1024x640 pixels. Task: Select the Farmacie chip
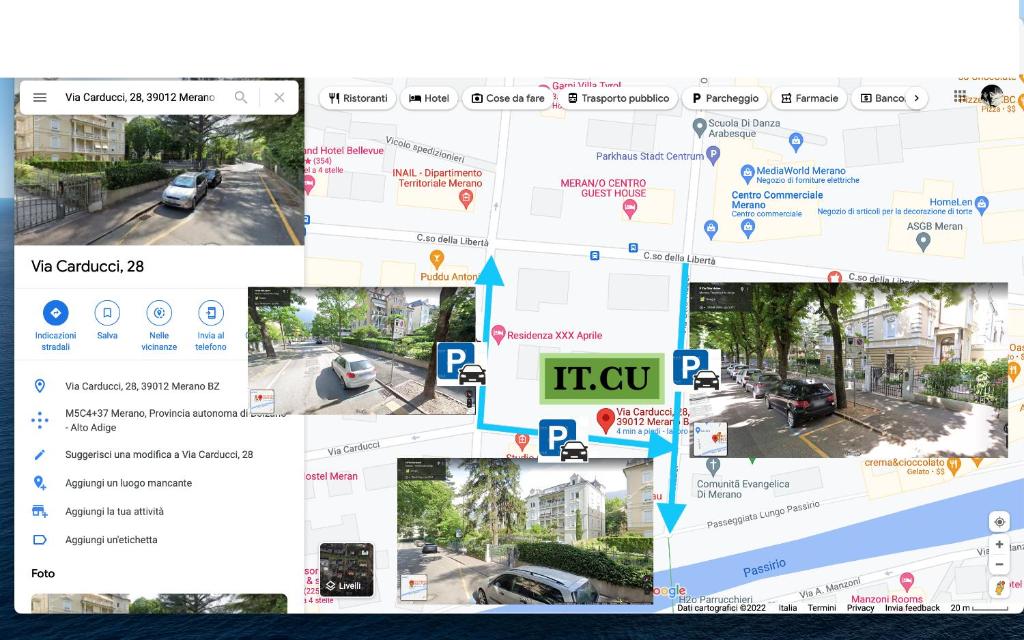(810, 98)
